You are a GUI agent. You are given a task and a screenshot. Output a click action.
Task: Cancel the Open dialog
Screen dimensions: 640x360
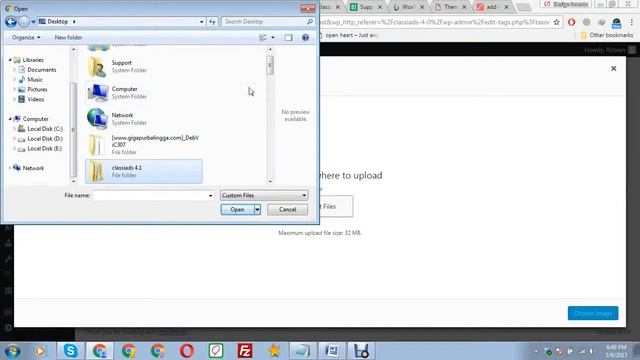pos(287,209)
